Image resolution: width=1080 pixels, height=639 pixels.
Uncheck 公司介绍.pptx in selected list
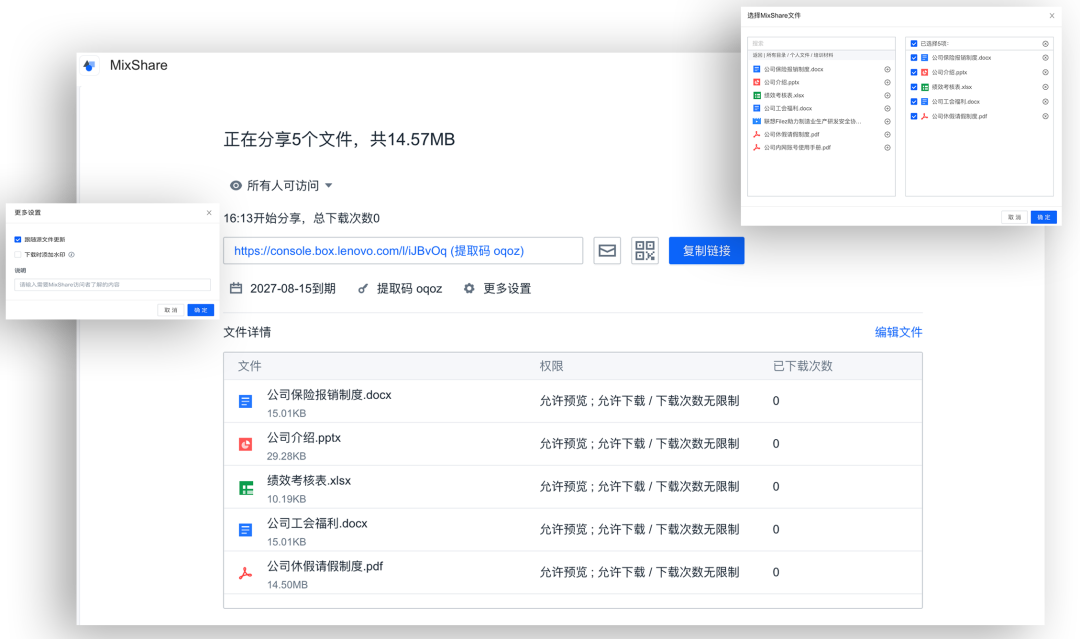click(x=914, y=72)
